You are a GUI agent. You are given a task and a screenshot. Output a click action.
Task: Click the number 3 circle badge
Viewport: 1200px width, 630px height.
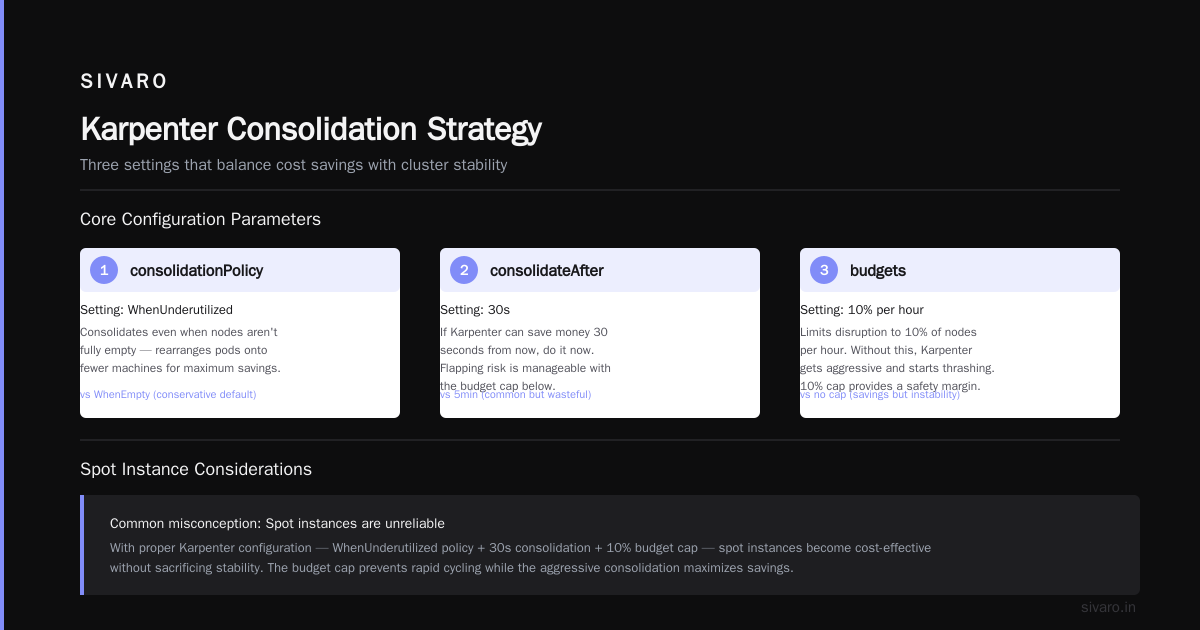point(824,270)
